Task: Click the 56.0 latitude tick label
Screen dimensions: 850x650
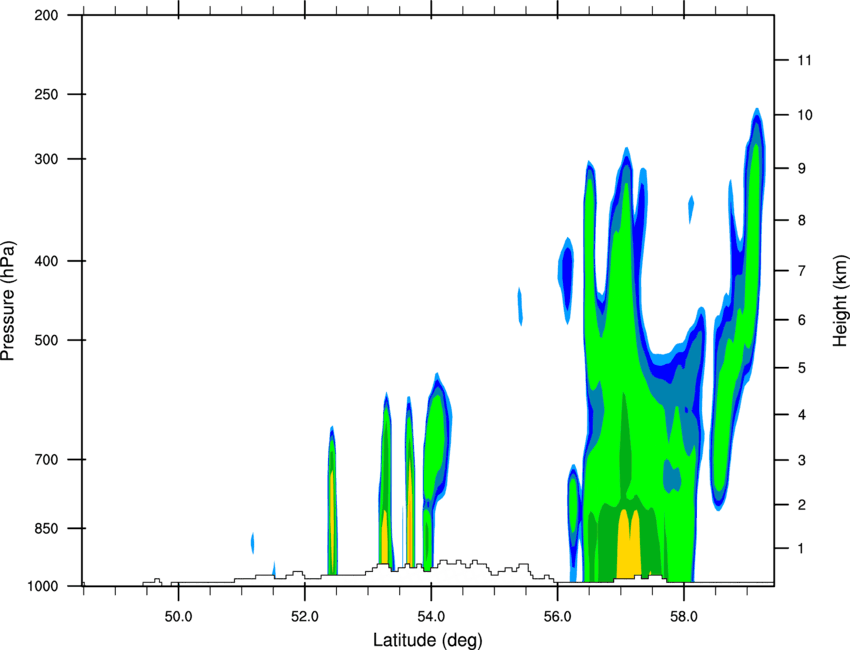Action: pyautogui.click(x=557, y=617)
